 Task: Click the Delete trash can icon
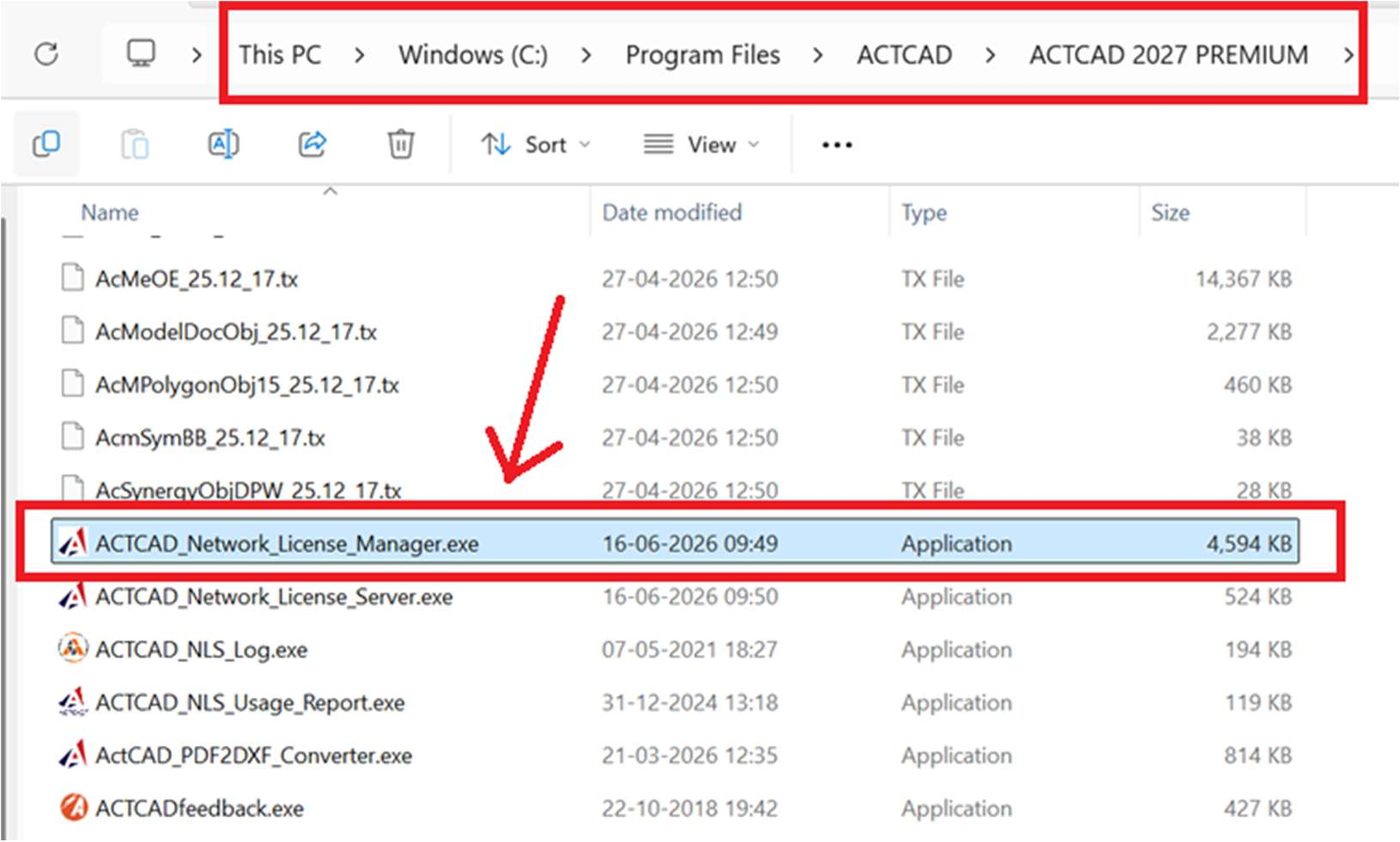click(401, 145)
